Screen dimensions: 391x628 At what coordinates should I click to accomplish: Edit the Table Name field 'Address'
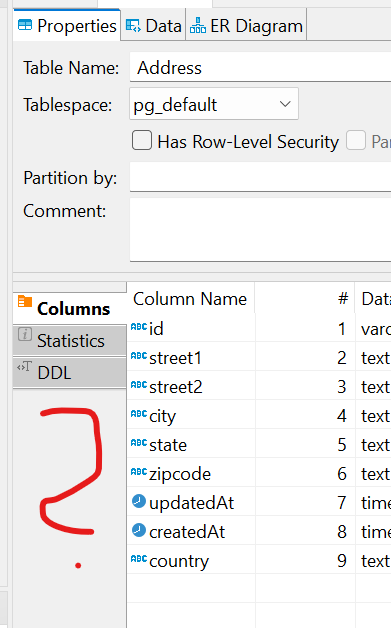tap(260, 68)
